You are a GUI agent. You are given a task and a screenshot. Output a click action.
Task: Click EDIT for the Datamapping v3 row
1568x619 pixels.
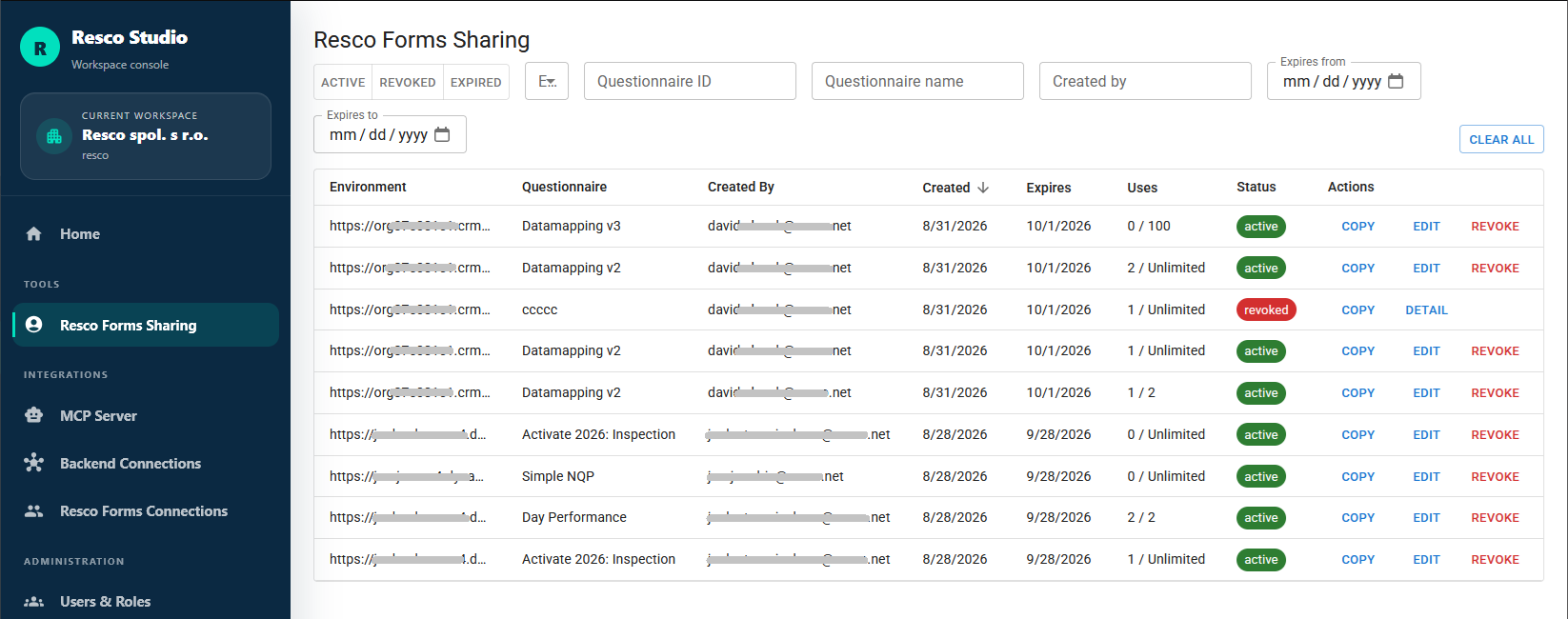1426,227
